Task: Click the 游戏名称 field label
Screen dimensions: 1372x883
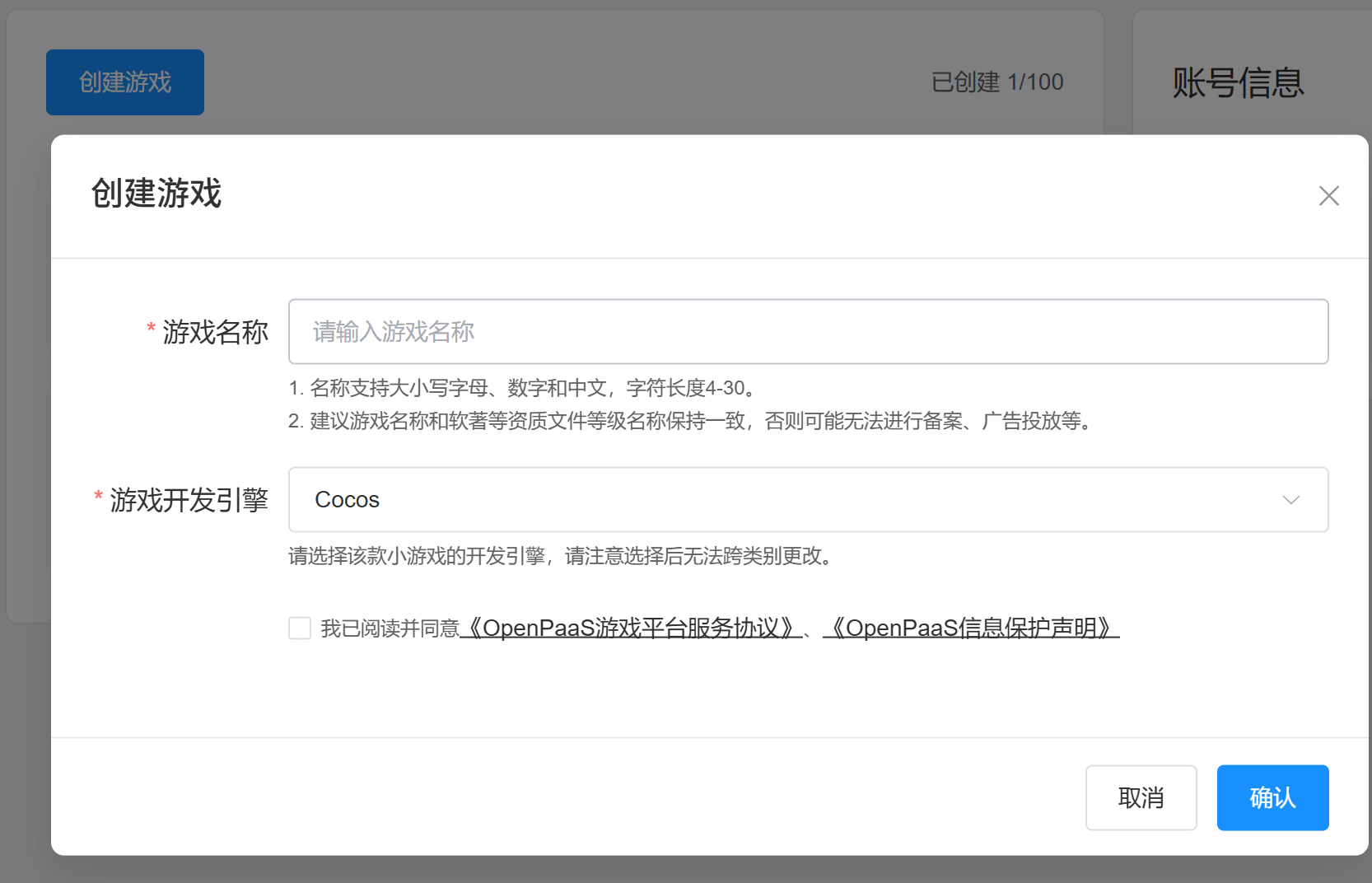Action: 215,332
